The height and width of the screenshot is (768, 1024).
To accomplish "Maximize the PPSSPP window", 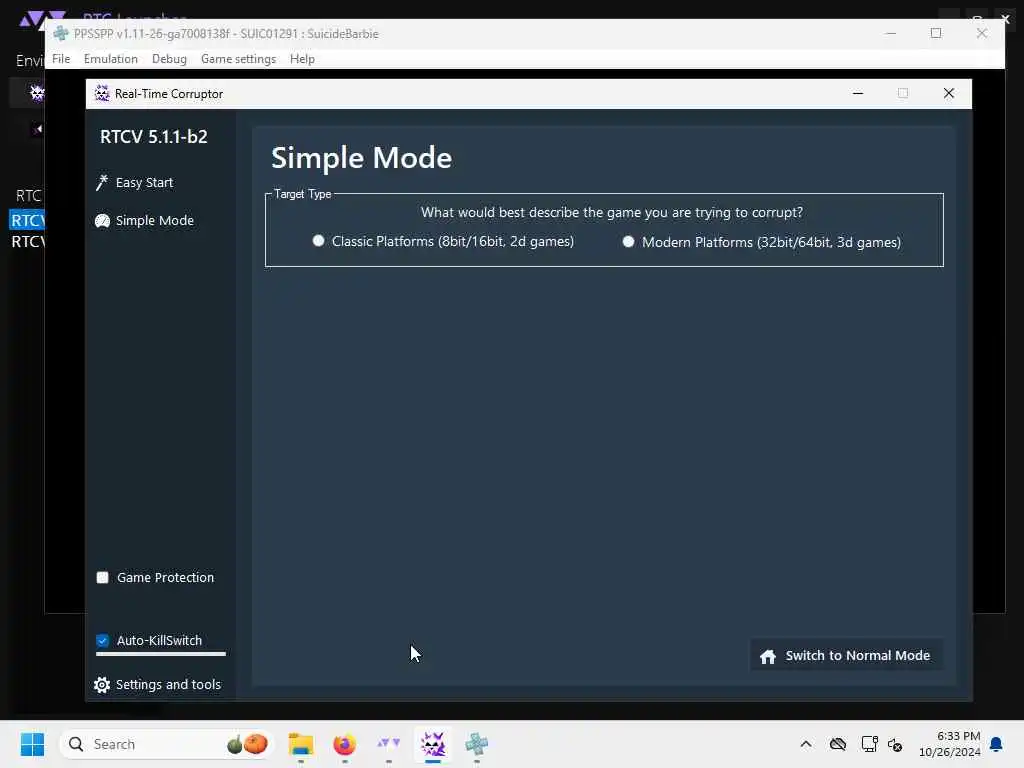I will pos(936,33).
